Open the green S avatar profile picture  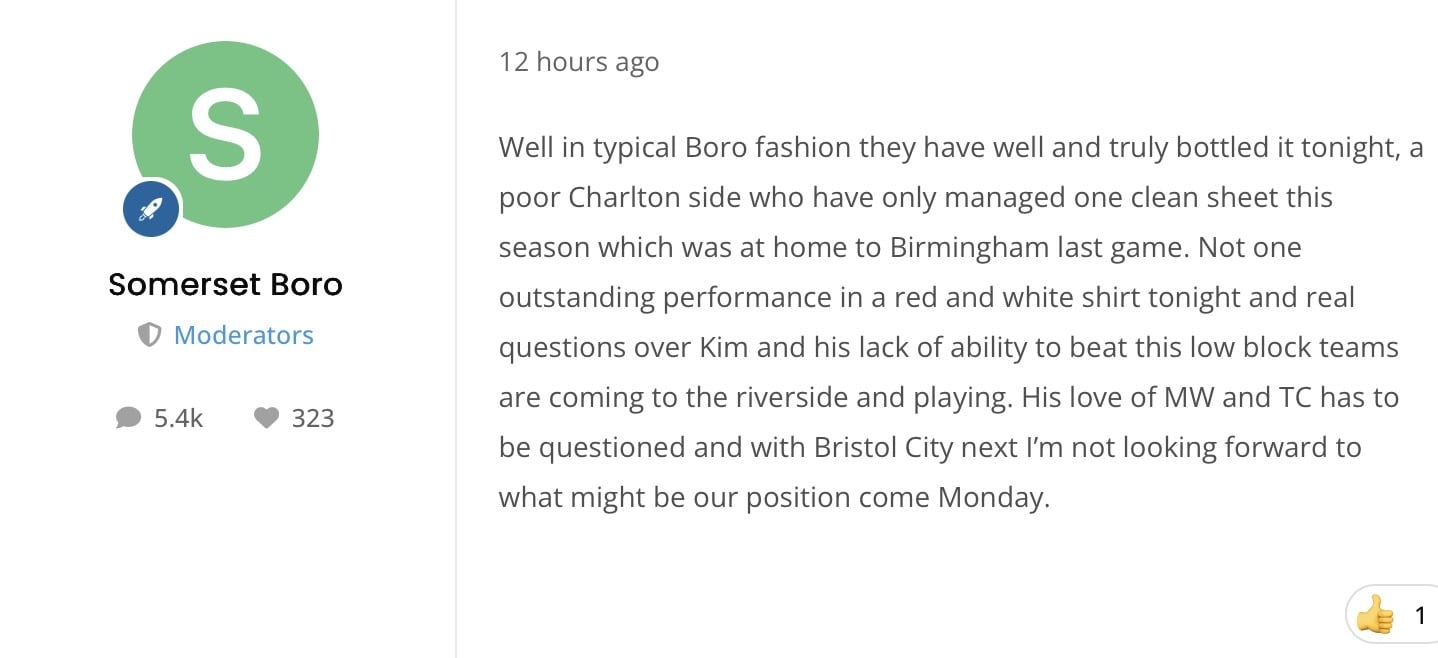(225, 134)
